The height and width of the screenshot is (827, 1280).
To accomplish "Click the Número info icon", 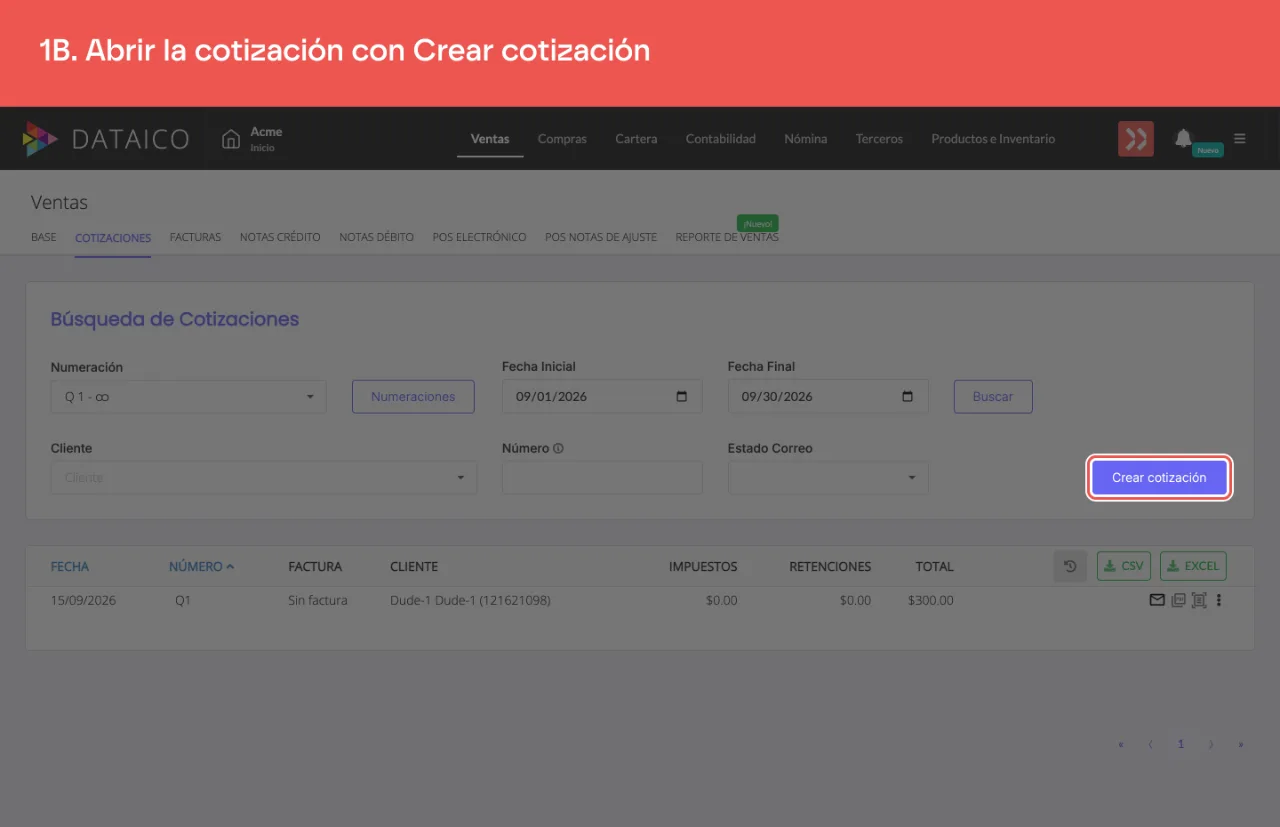I will point(558,448).
